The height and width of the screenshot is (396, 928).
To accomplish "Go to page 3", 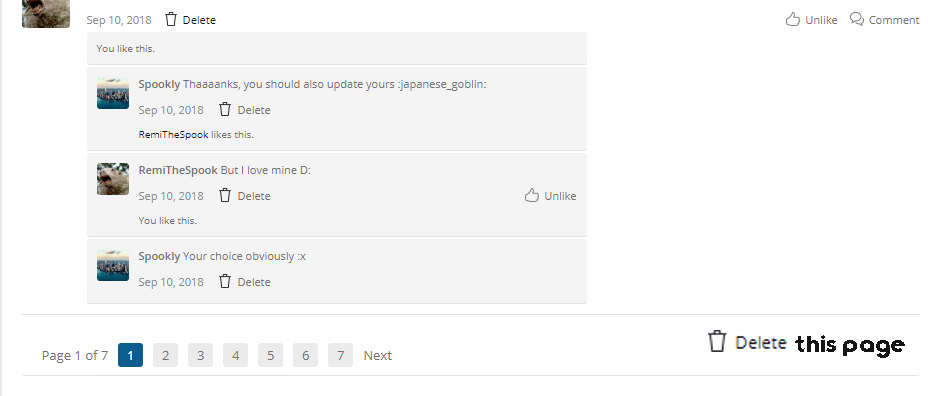I will 201,355.
